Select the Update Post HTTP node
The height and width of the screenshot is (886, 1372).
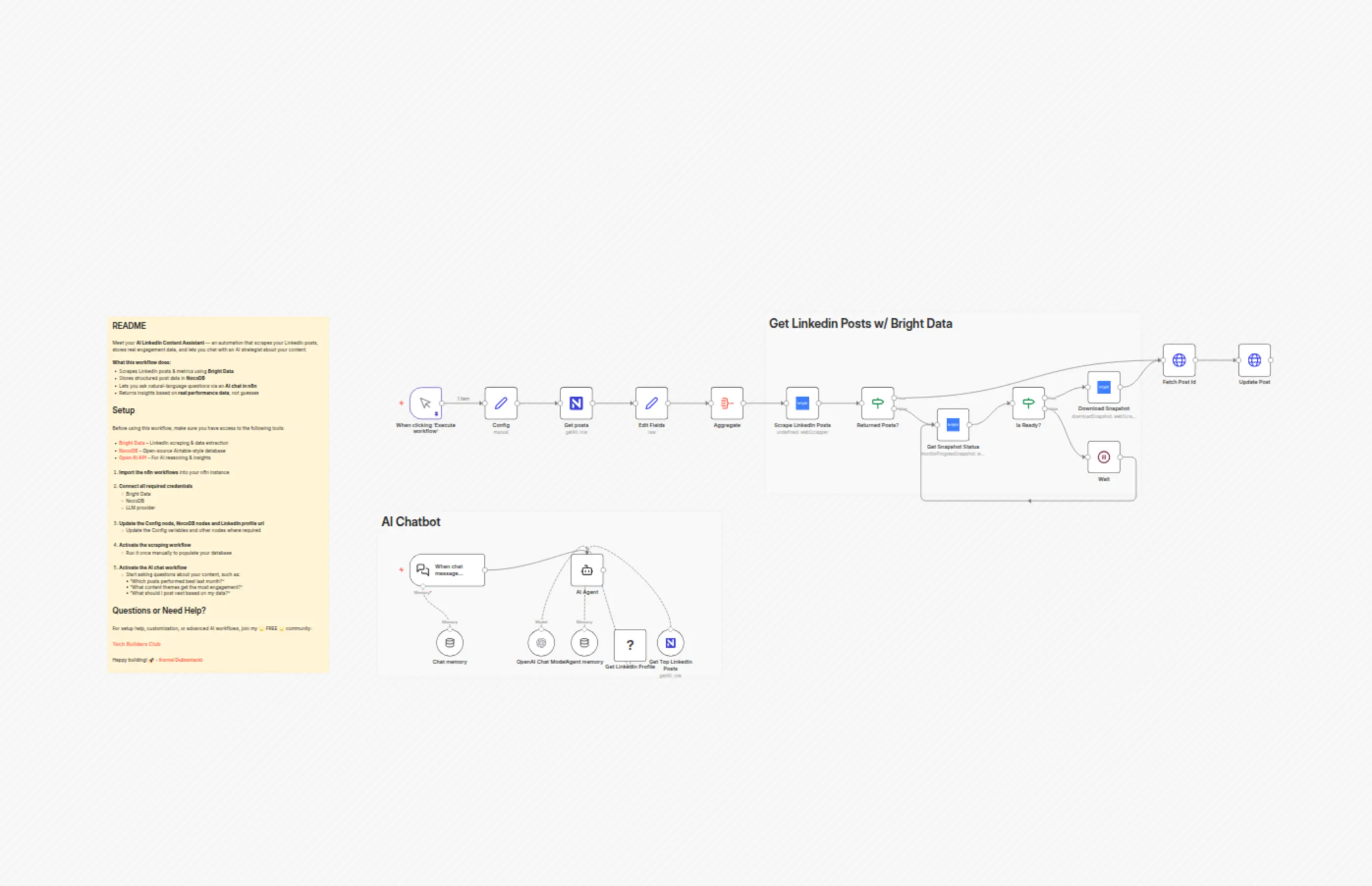(1254, 360)
